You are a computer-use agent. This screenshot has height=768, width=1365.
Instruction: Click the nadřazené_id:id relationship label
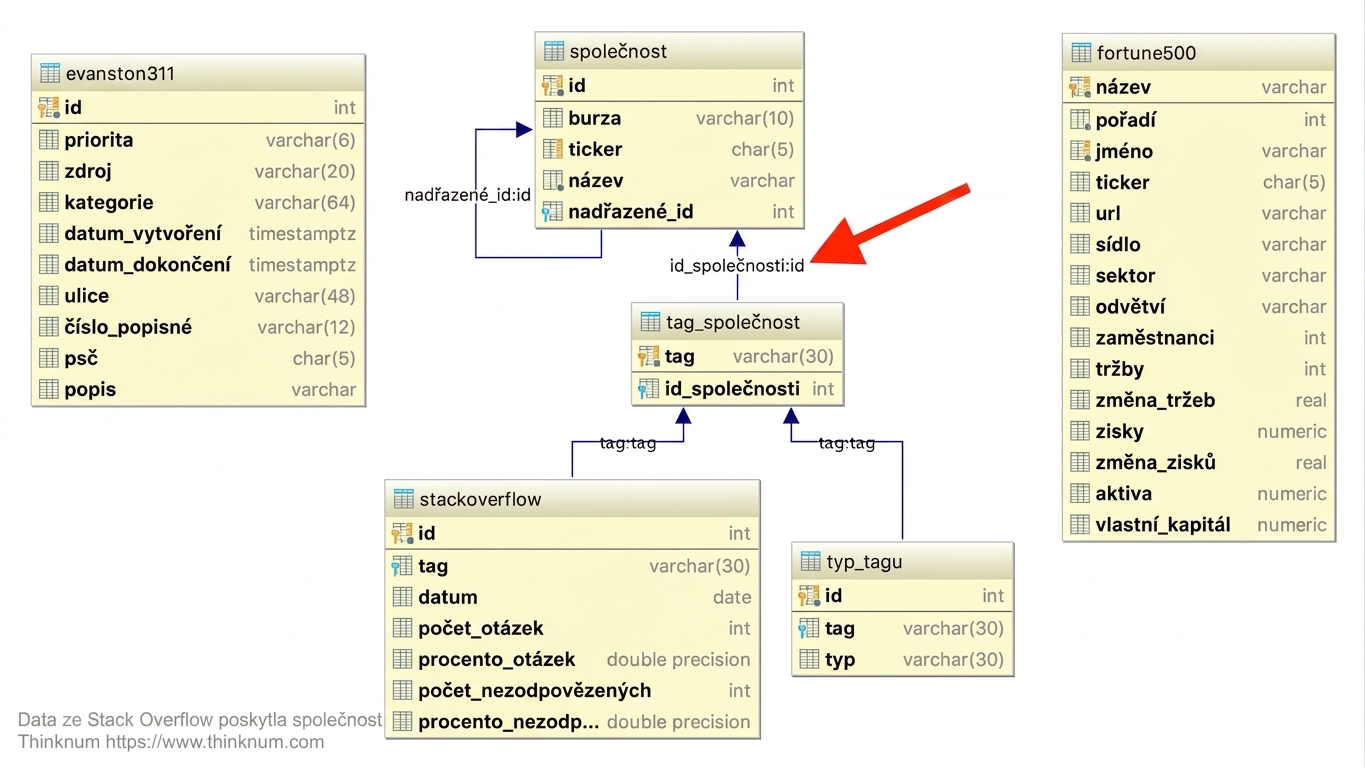tap(467, 195)
